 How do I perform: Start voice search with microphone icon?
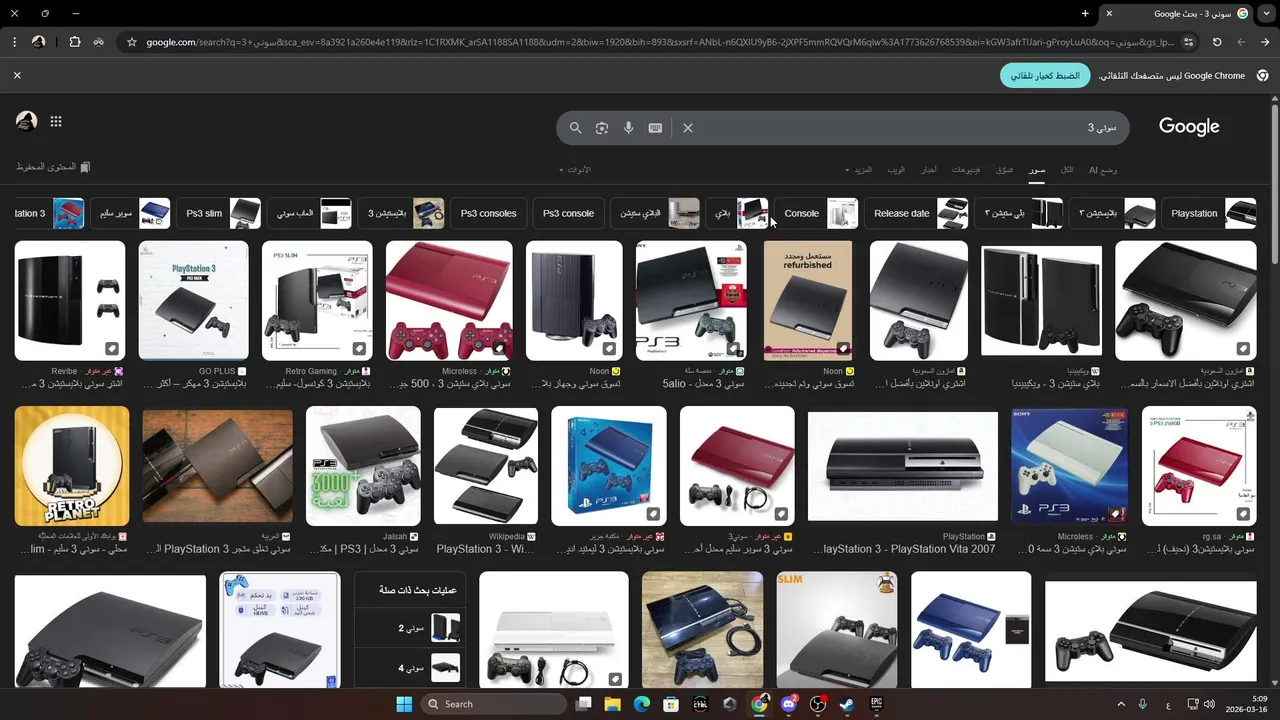629,128
